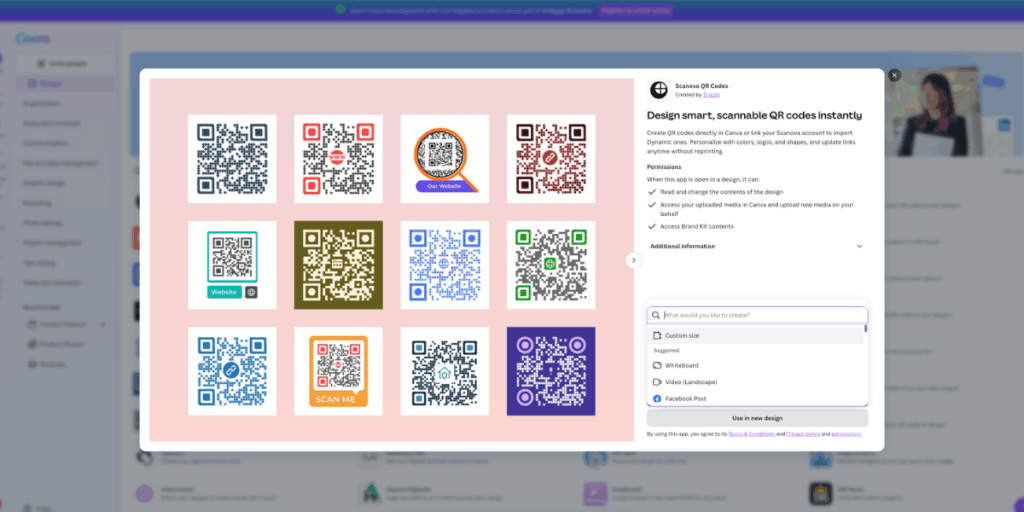The height and width of the screenshot is (512, 1024).
Task: Close the Scanova app dialog
Action: 894,75
